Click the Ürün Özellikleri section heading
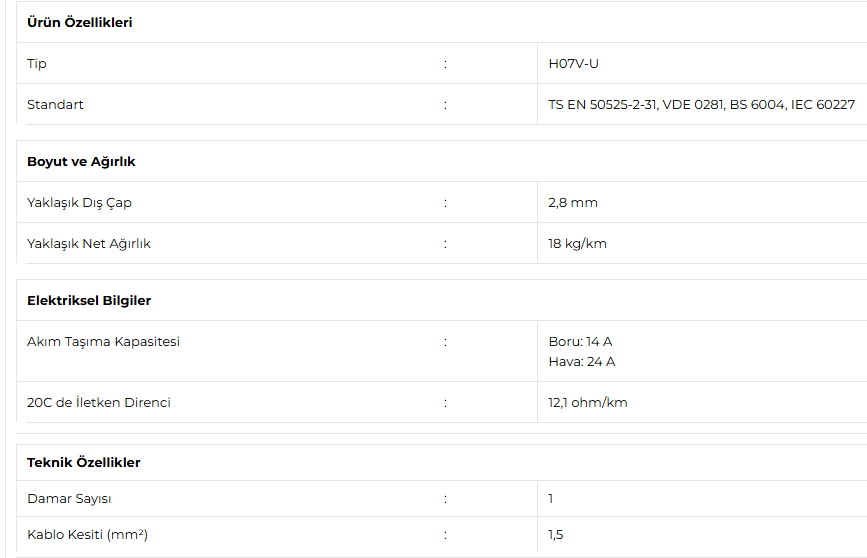The width and height of the screenshot is (867, 558). (79, 23)
